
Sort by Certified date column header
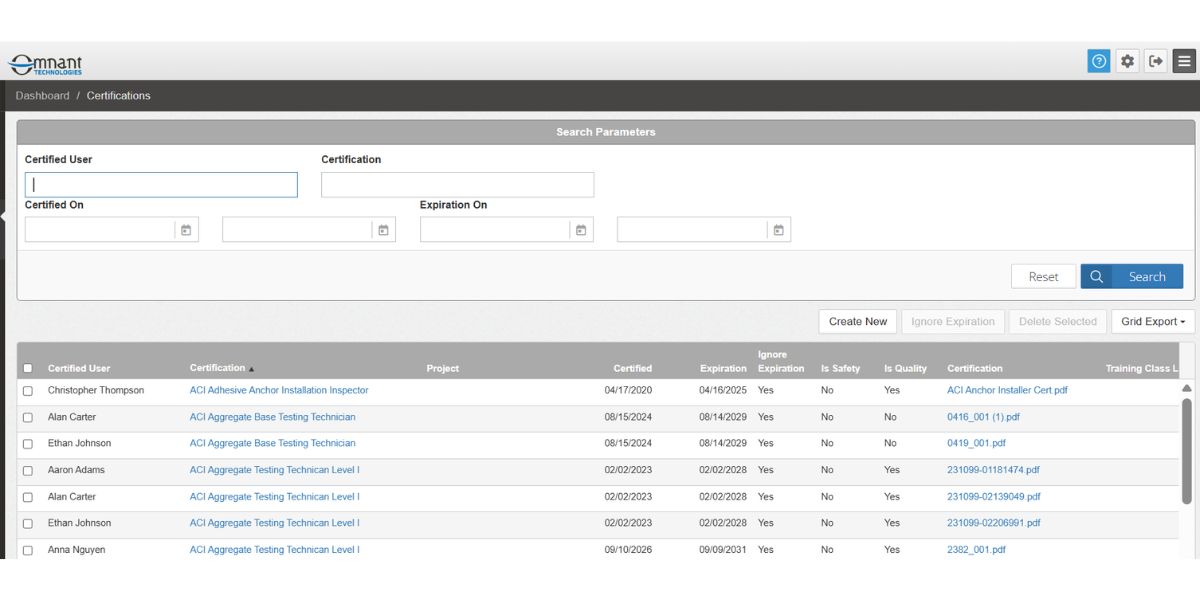pos(633,368)
